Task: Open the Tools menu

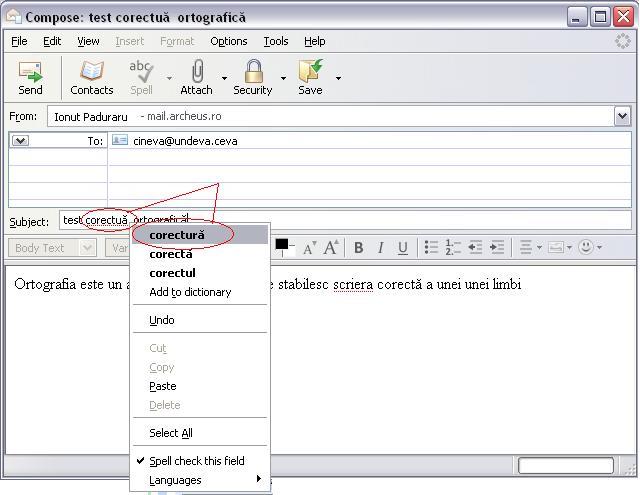Action: tap(276, 41)
